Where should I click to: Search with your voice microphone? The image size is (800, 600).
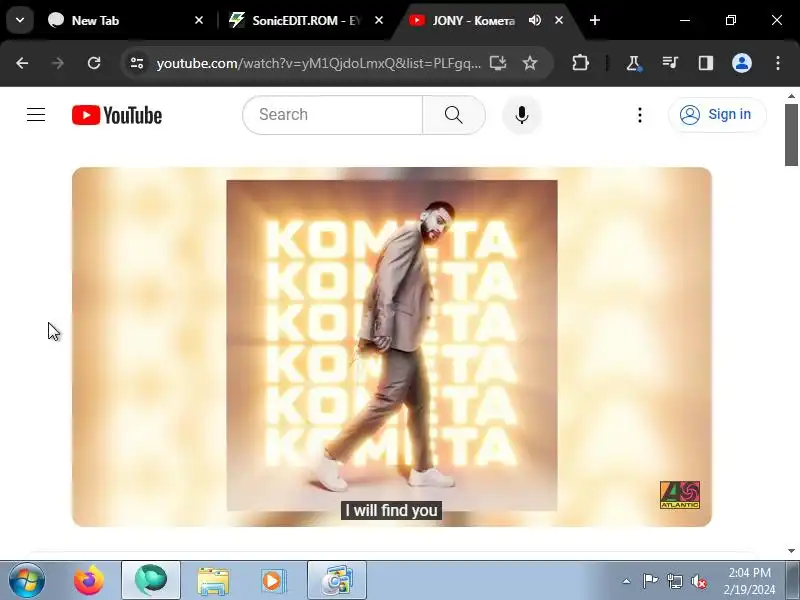(521, 115)
